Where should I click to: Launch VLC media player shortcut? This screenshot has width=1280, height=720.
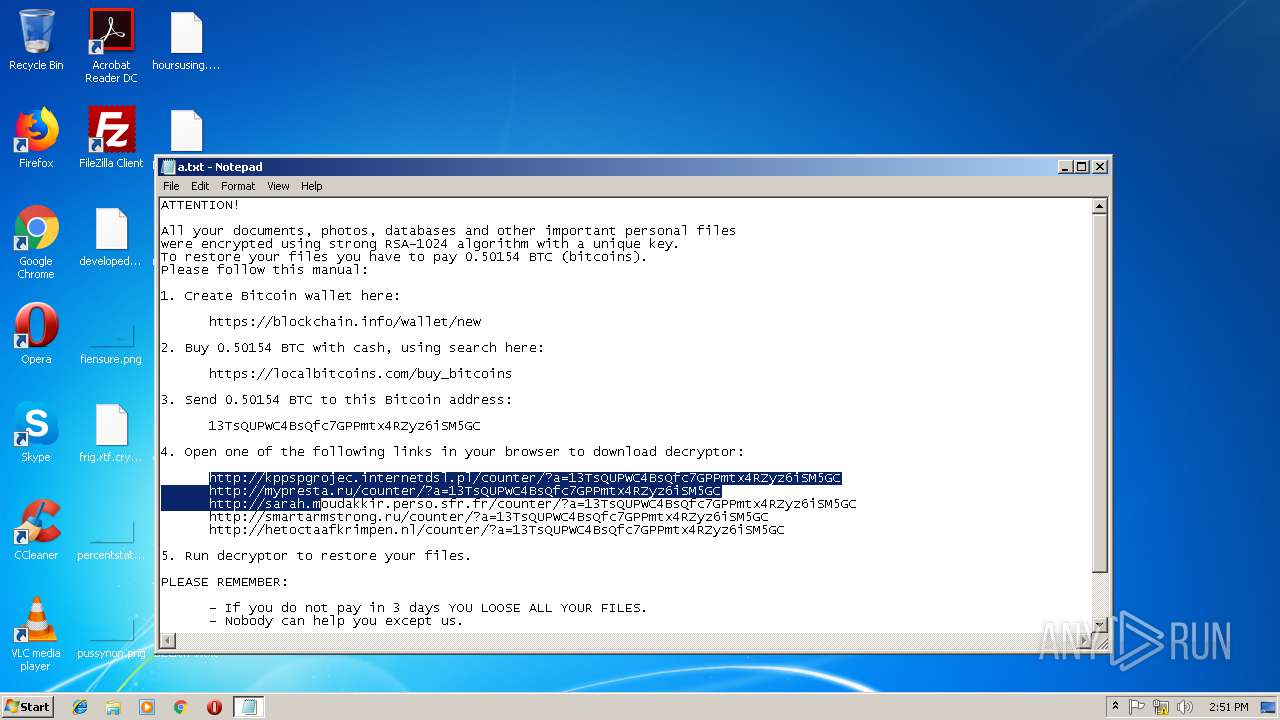[x=36, y=634]
